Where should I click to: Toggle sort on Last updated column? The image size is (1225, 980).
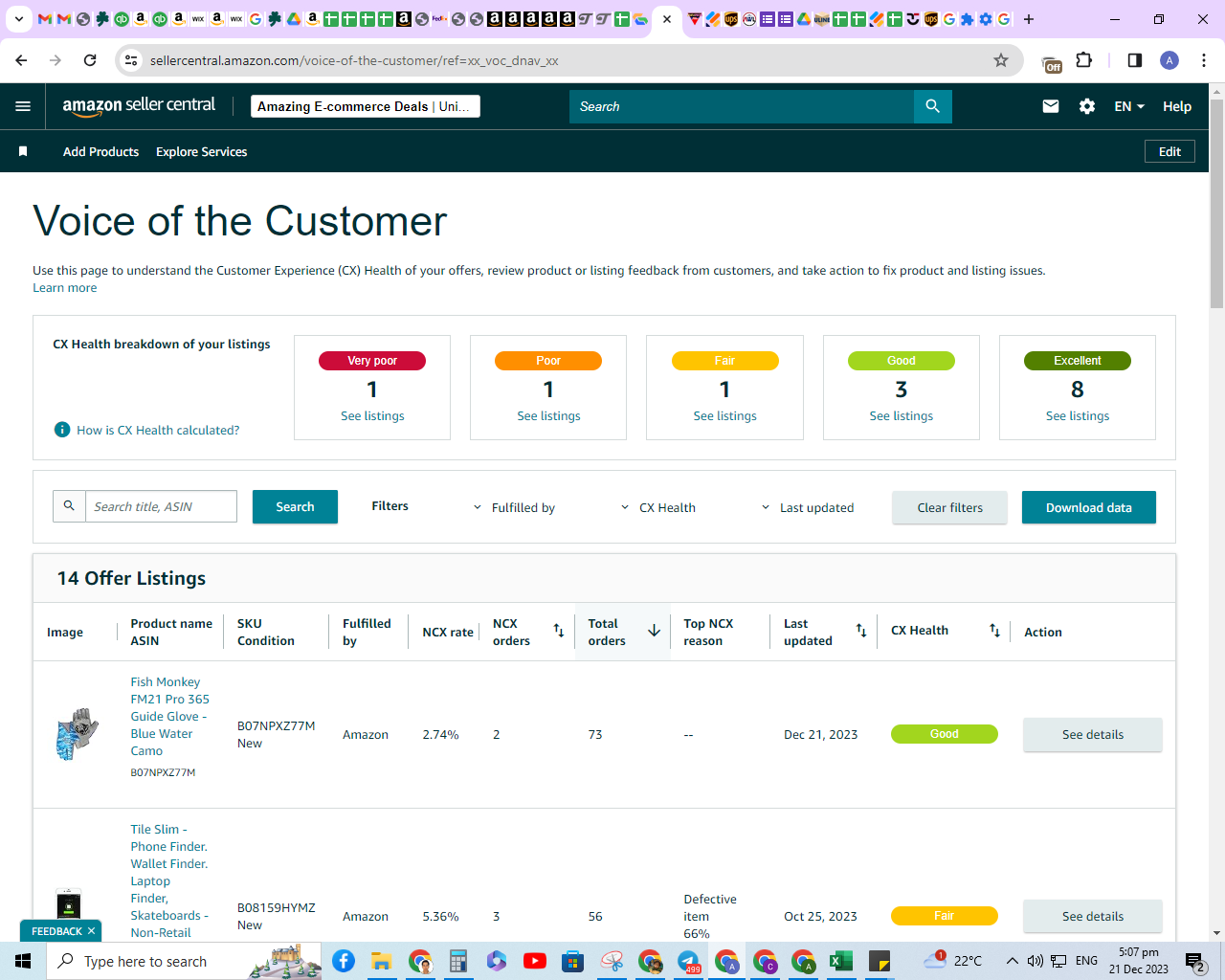pos(861,631)
